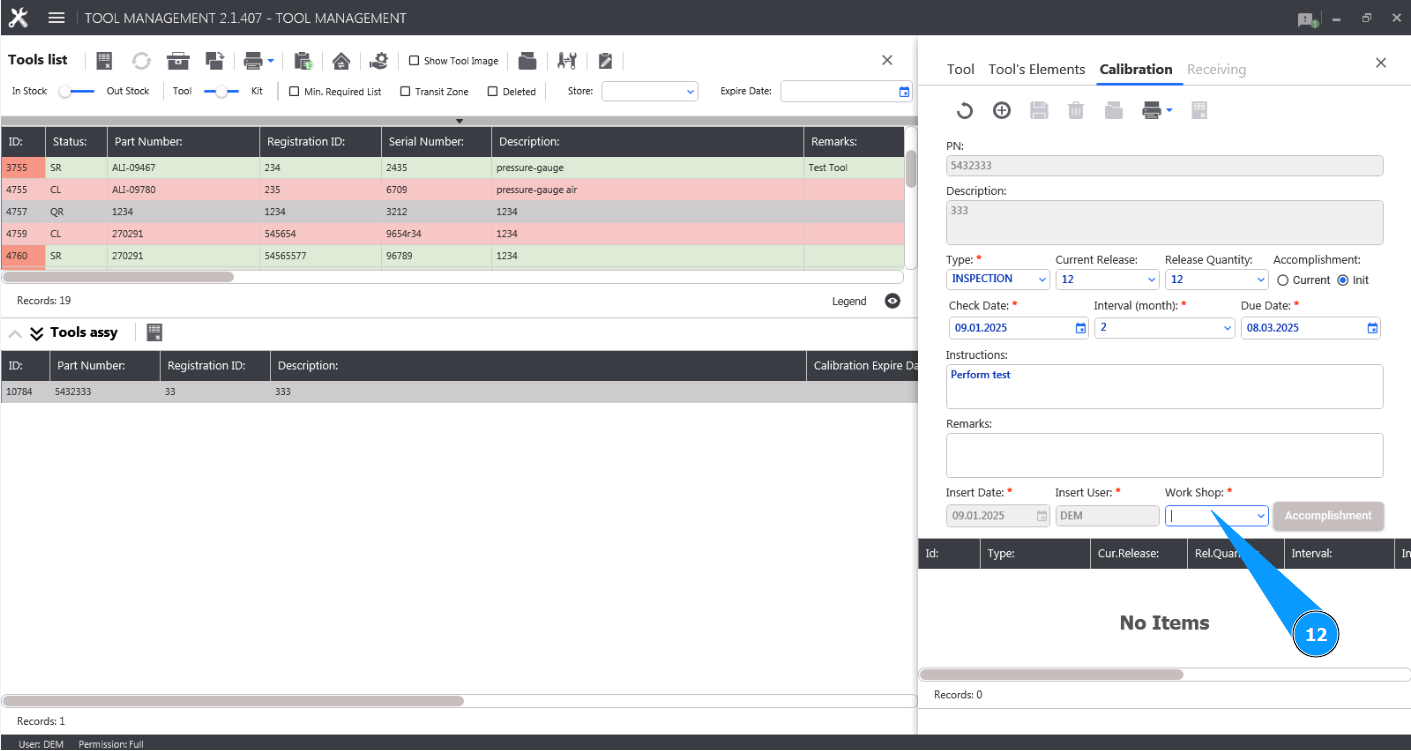Click the house icon in Tools list toolbar
Image resolution: width=1411 pixels, height=751 pixels.
coord(341,61)
